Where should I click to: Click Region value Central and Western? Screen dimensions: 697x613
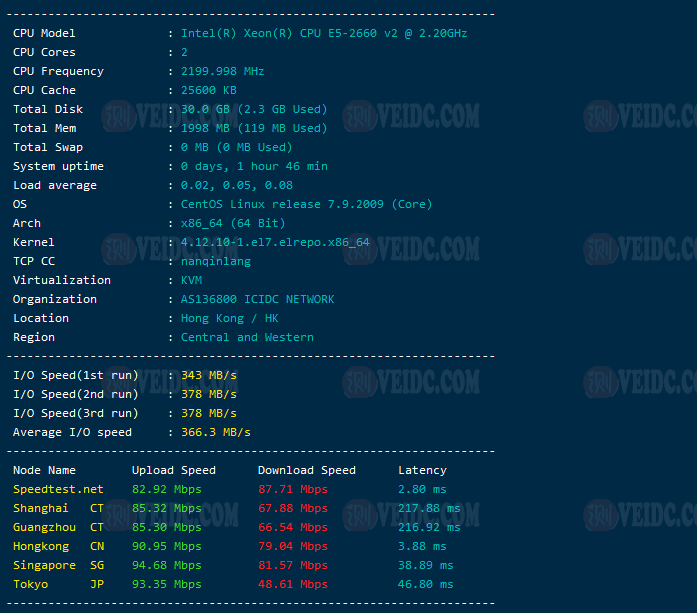coord(247,337)
